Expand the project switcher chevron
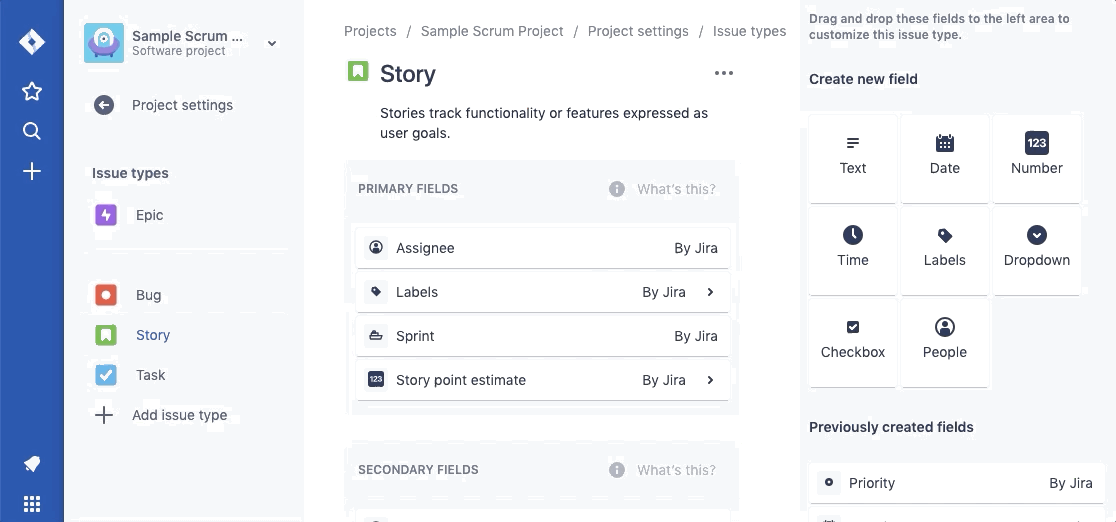 271,43
